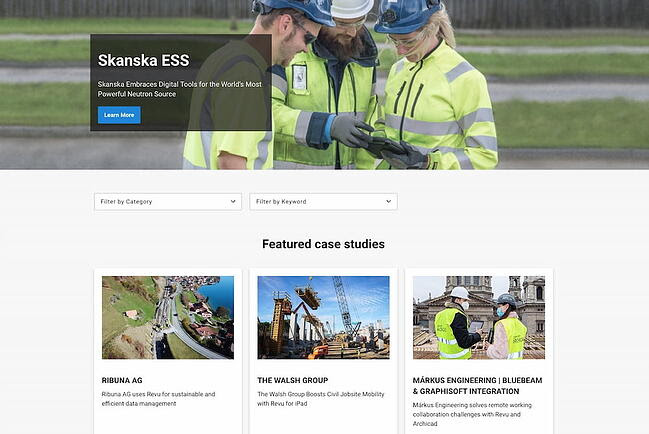Click the Skanska Embraces Digital Tools subtitle

(180, 89)
